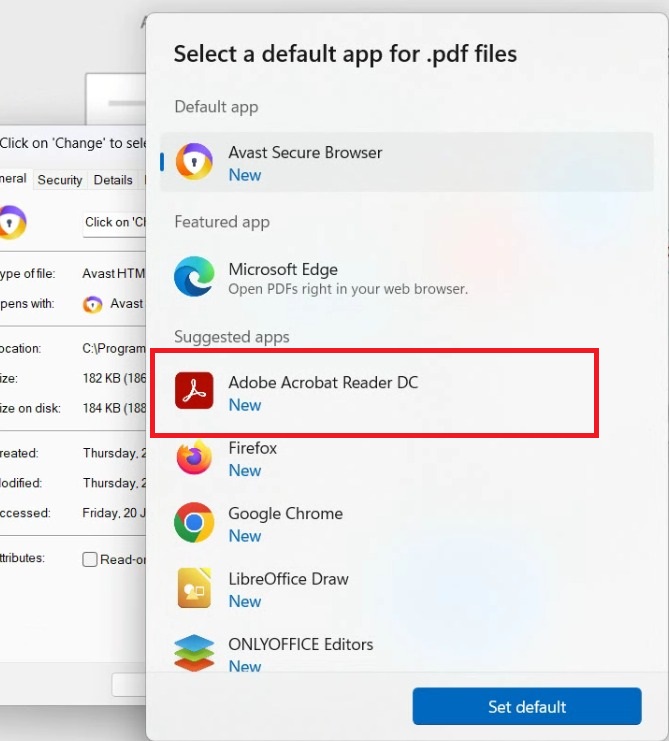The height and width of the screenshot is (741, 669).
Task: Select the 'Firefox' app name
Action: [x=253, y=448]
